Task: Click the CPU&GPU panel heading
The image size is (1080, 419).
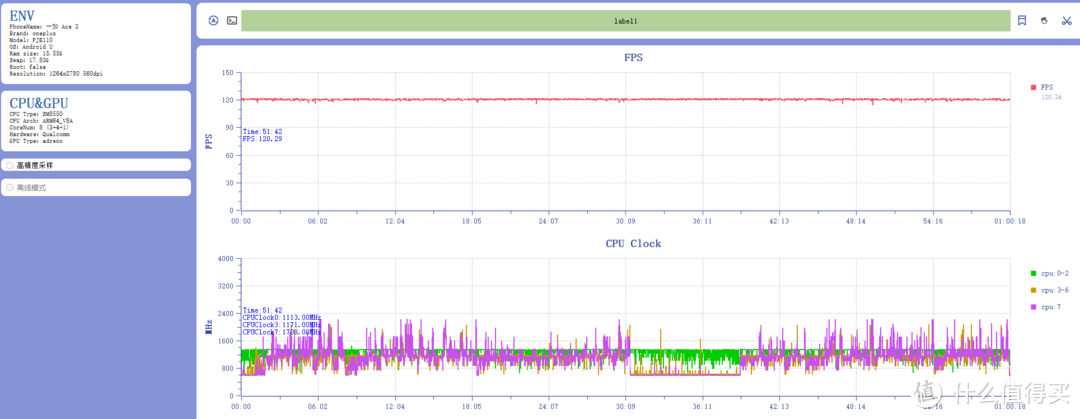Action: 39,103
